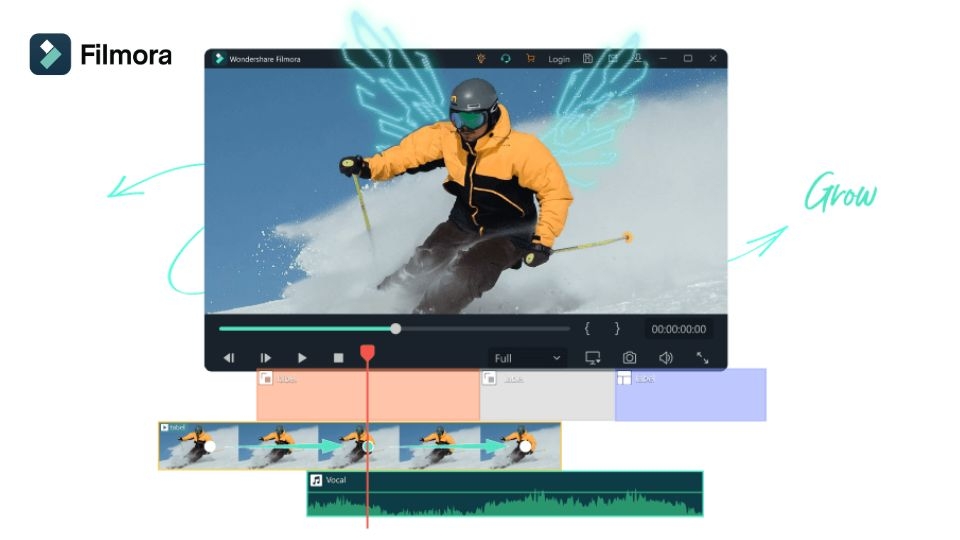Click the orange clip's overlay icon

(x=266, y=378)
